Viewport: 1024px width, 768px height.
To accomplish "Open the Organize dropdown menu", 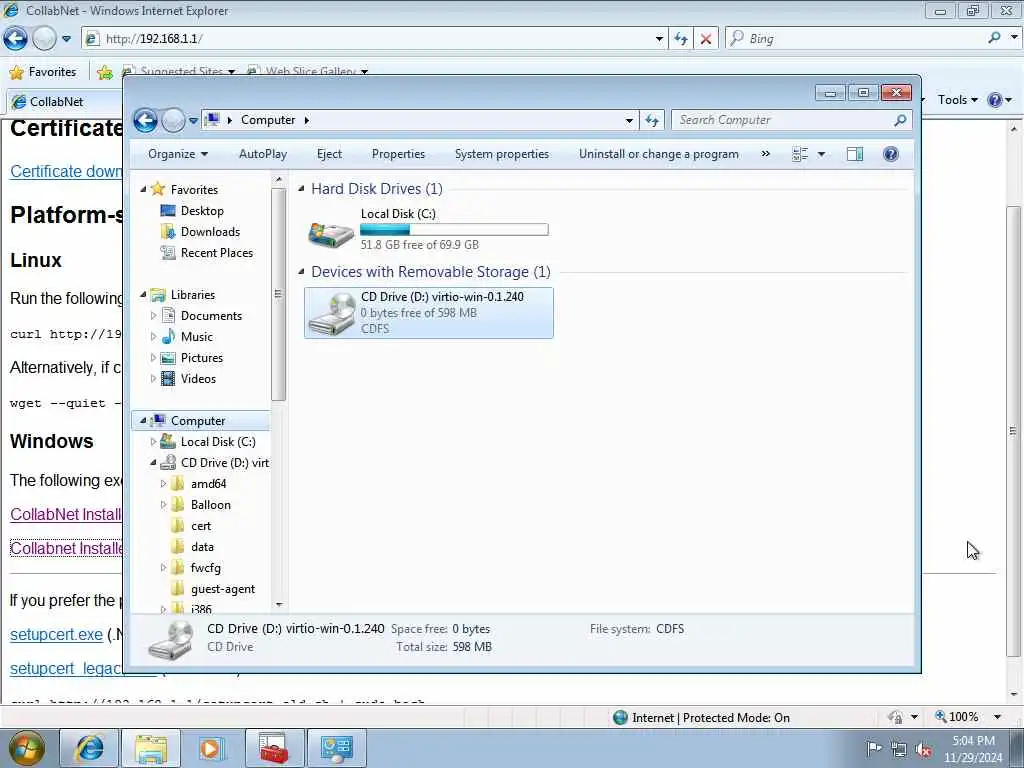I will [178, 154].
